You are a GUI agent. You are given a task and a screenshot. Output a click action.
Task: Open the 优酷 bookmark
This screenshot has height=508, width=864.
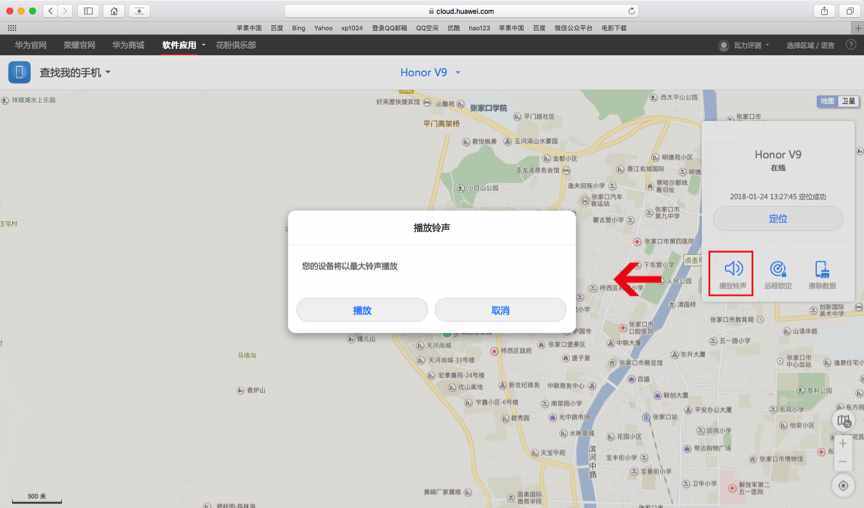(453, 28)
